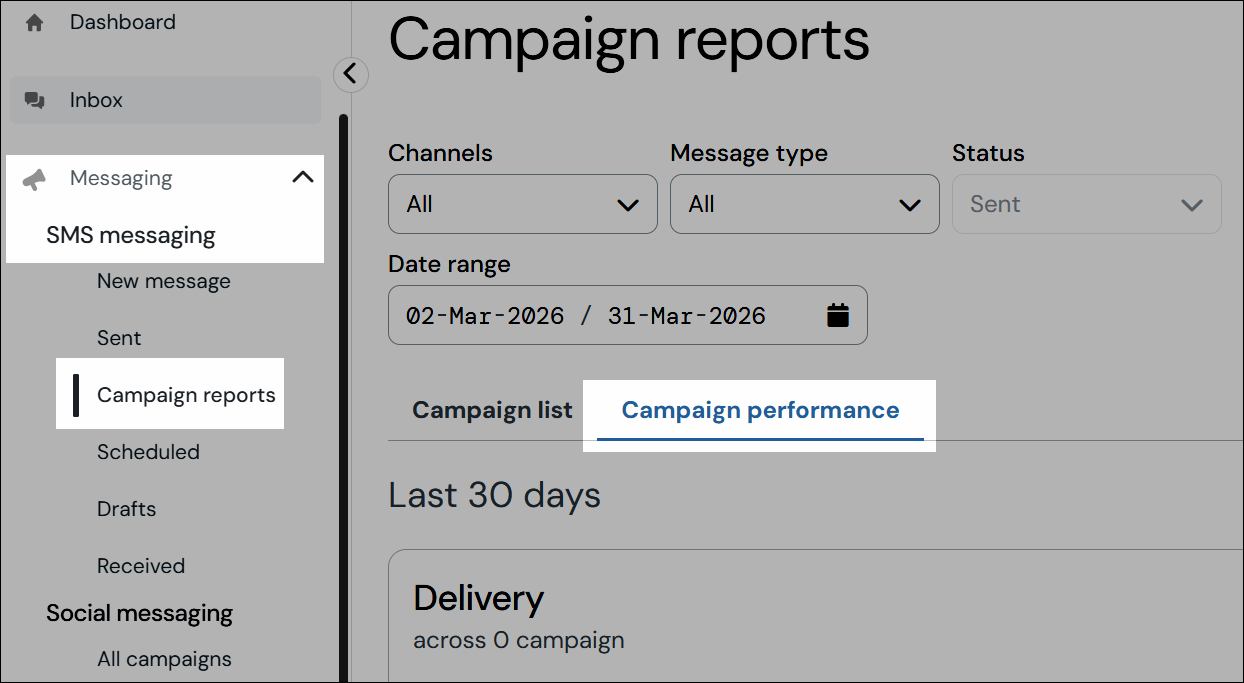This screenshot has width=1244, height=683.
Task: Open the Channels dropdown
Action: click(523, 204)
